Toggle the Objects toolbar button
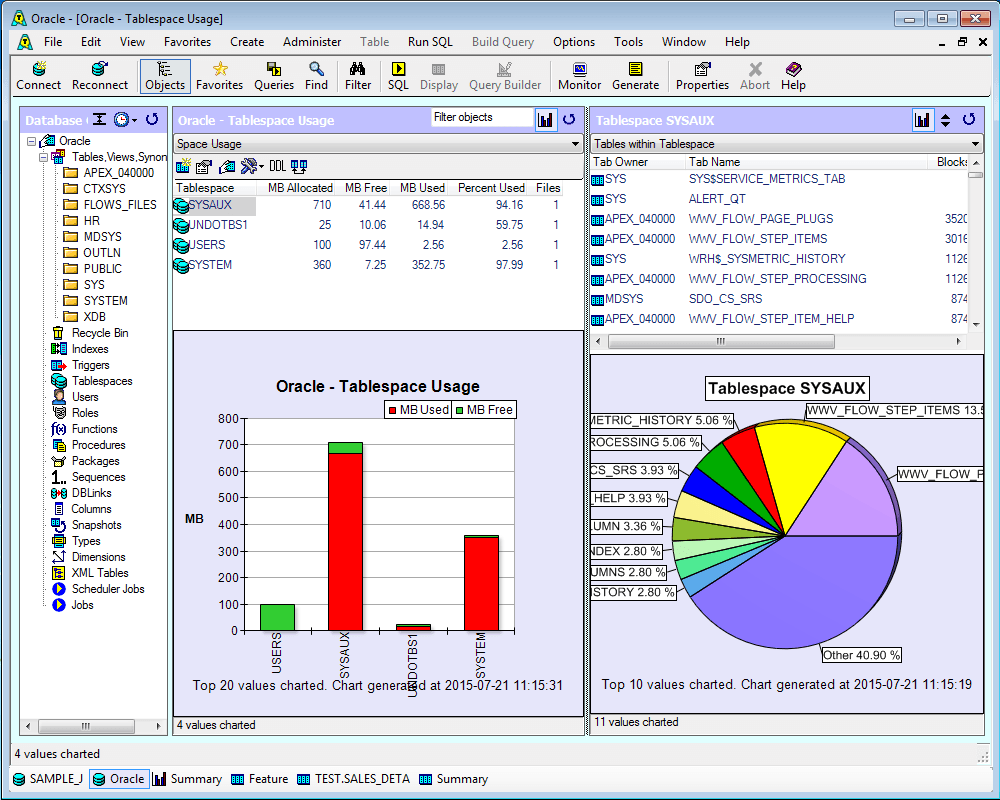 point(165,76)
